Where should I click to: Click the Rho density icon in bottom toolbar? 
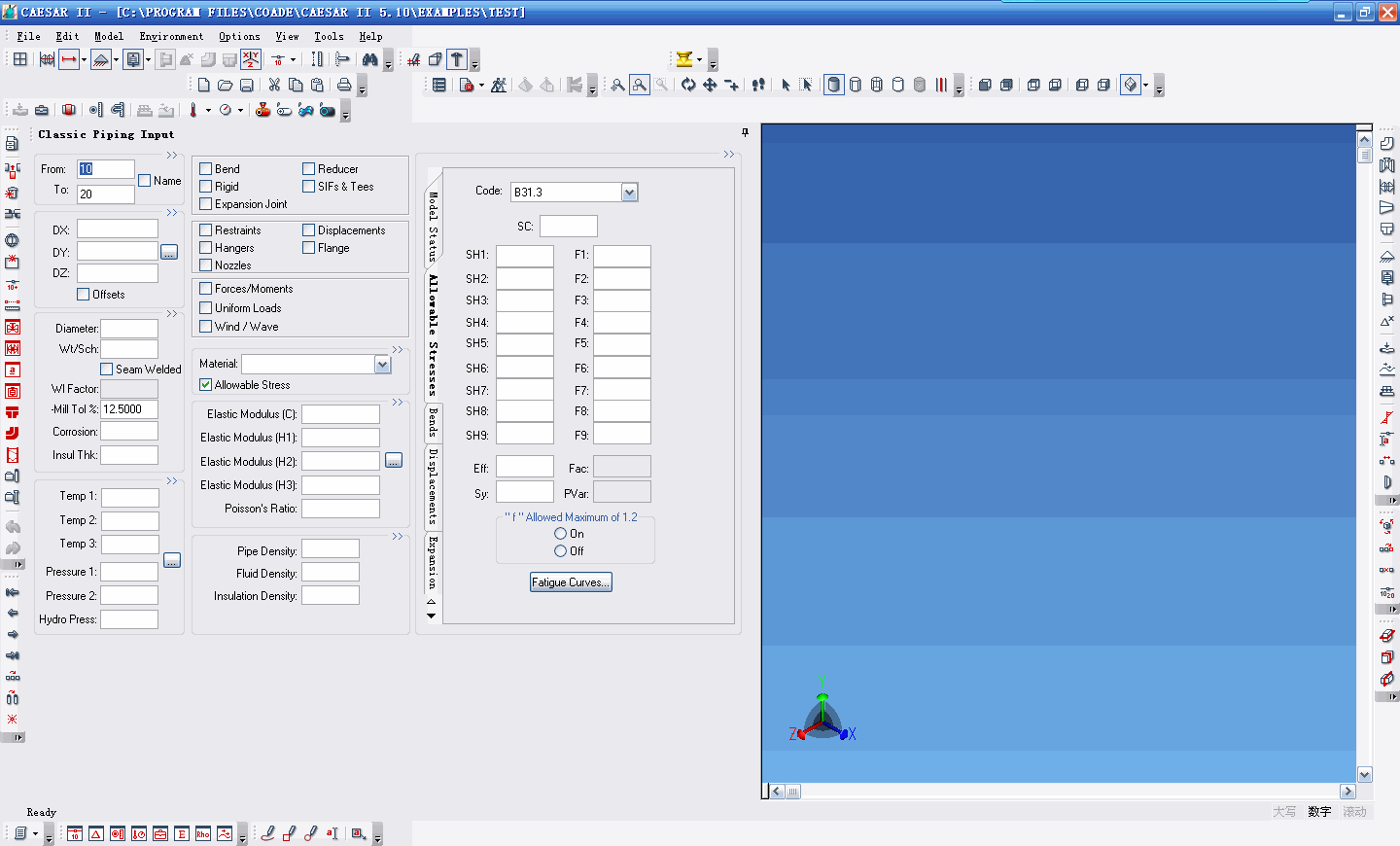pos(203,833)
